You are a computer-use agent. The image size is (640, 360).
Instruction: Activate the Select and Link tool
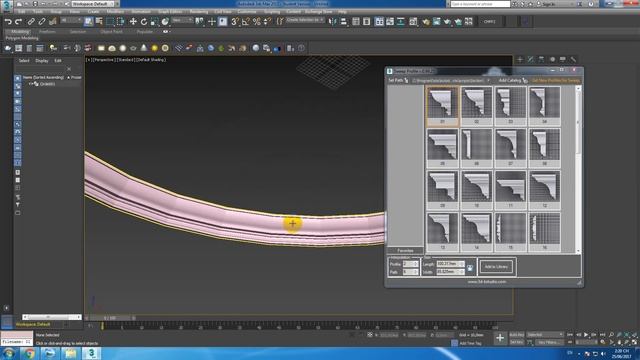pos(31,22)
